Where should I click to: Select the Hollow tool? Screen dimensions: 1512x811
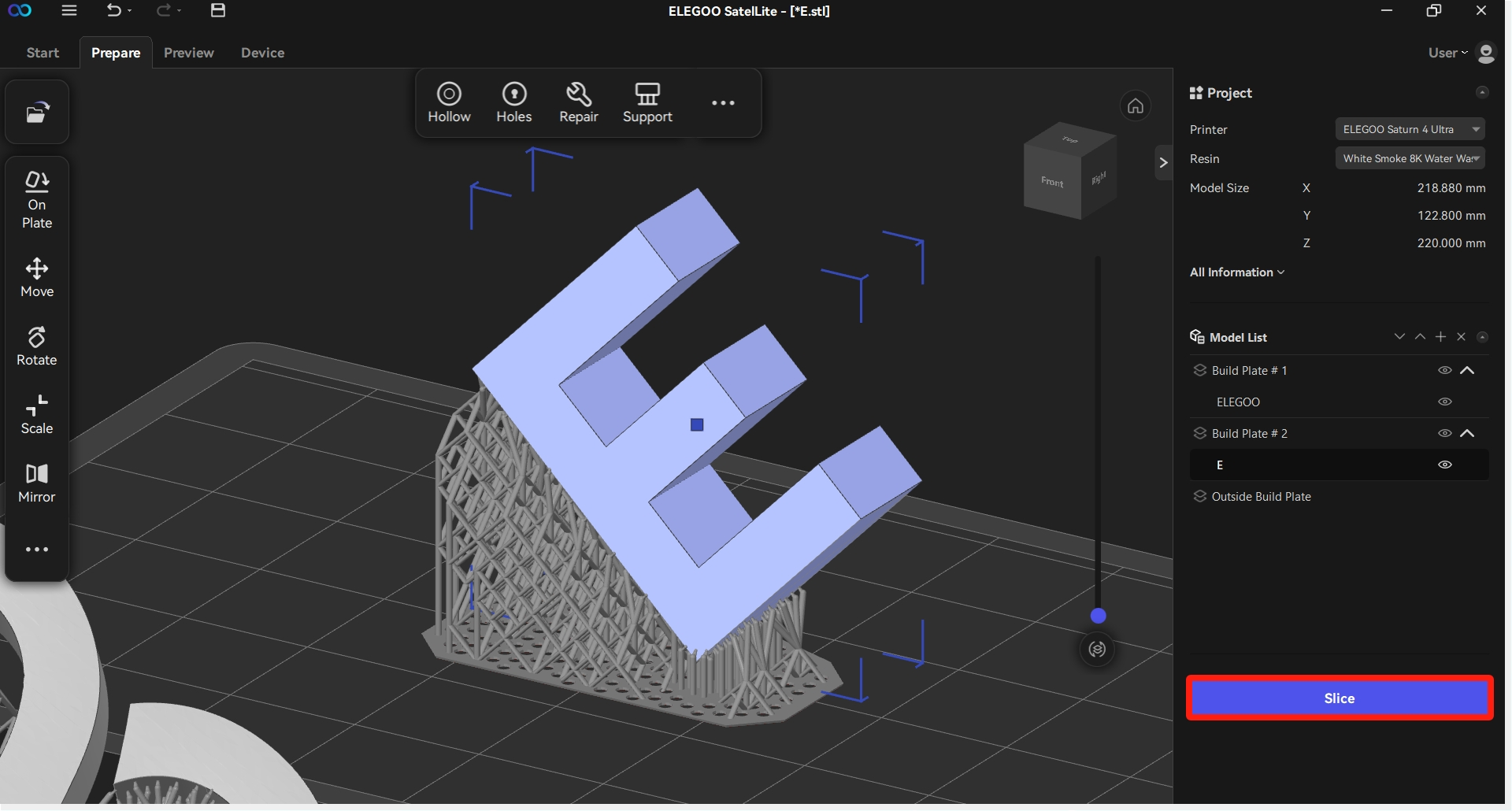click(449, 103)
